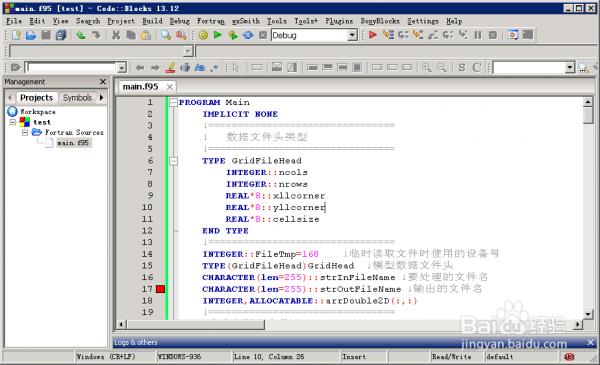Click the Rebuild blue circular arrows icon
The width and height of the screenshot is (600, 365).
[248, 35]
